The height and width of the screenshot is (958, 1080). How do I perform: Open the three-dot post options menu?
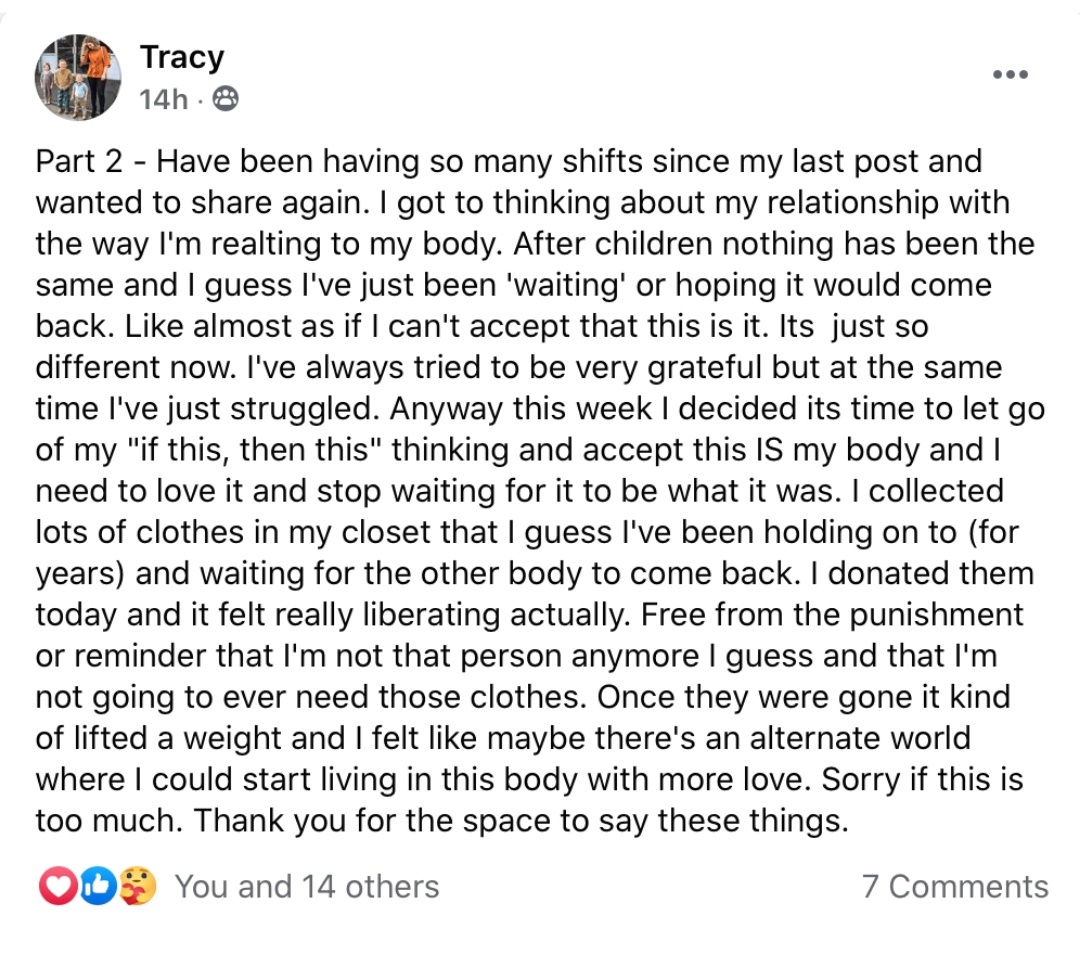[1010, 75]
